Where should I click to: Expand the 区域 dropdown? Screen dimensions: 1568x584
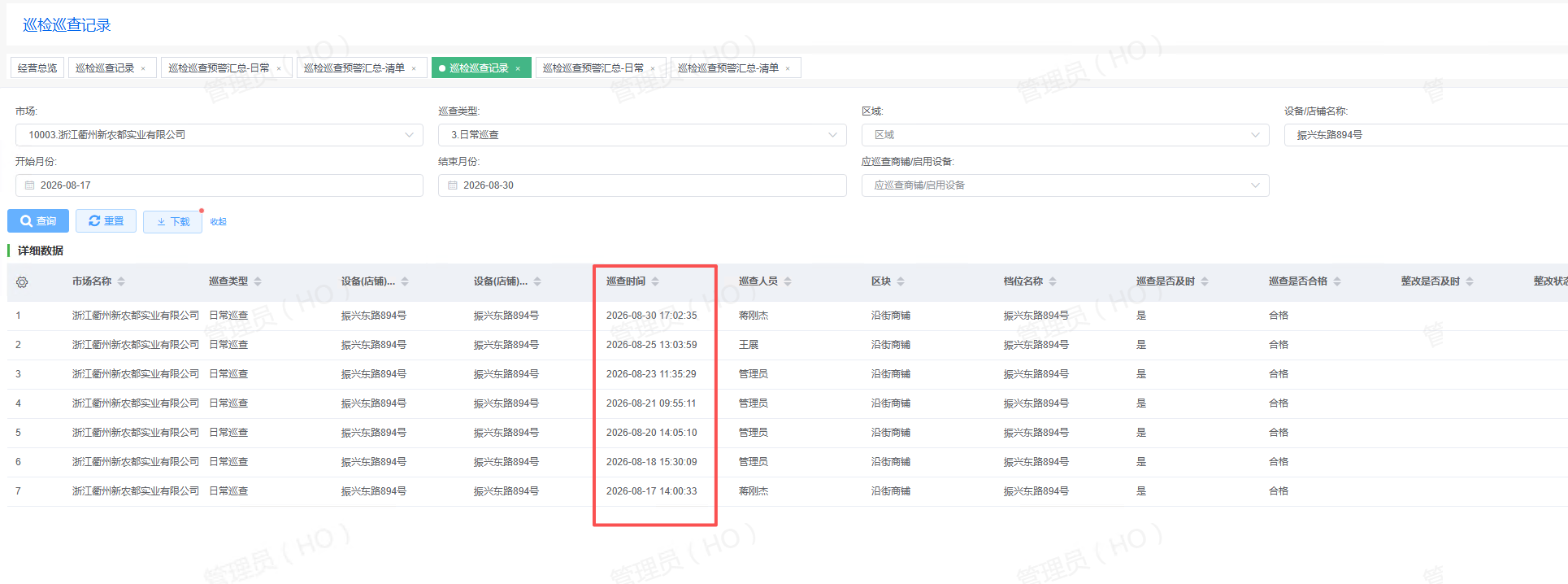click(x=1255, y=135)
